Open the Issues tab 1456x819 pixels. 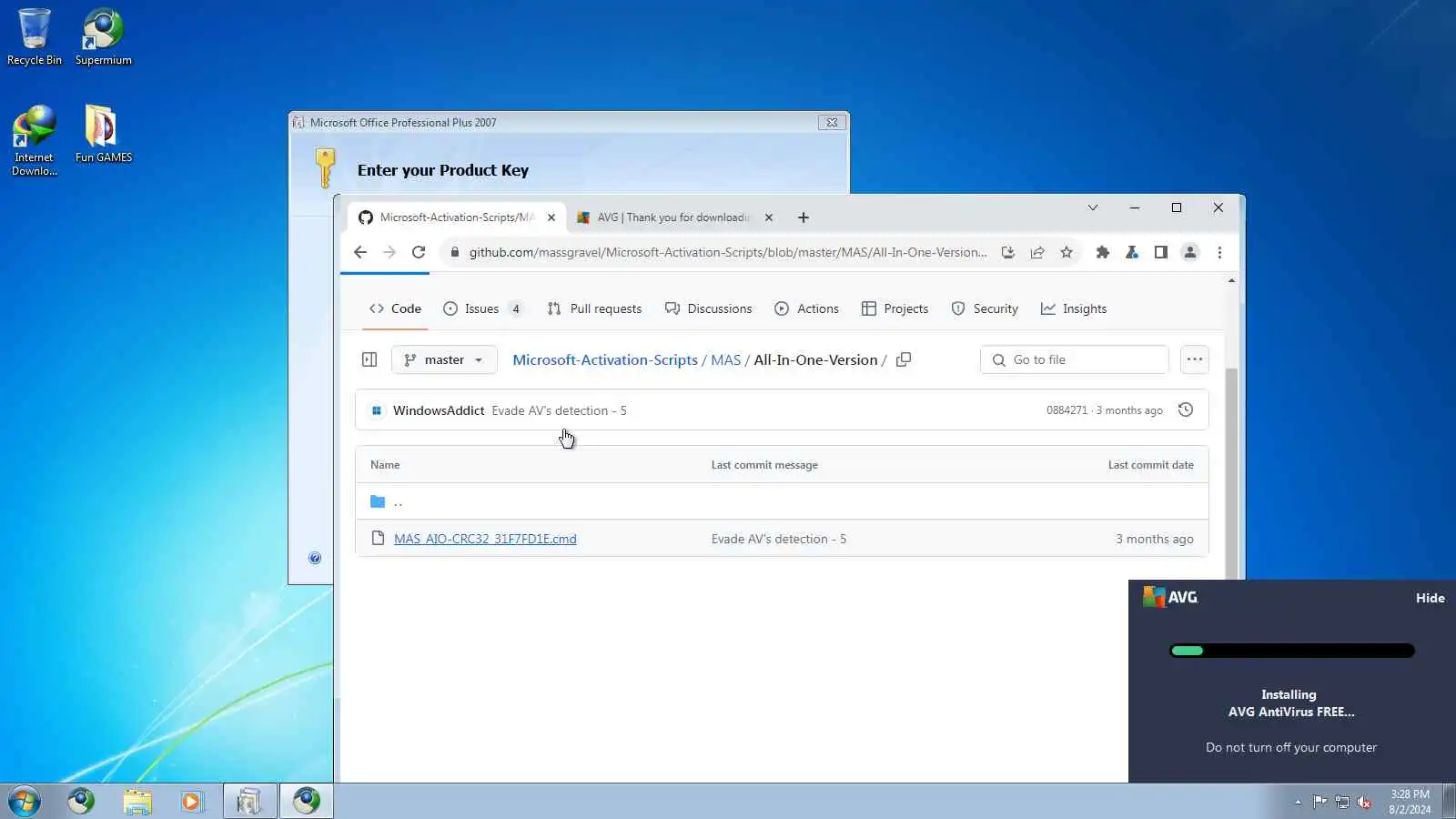[x=483, y=308]
